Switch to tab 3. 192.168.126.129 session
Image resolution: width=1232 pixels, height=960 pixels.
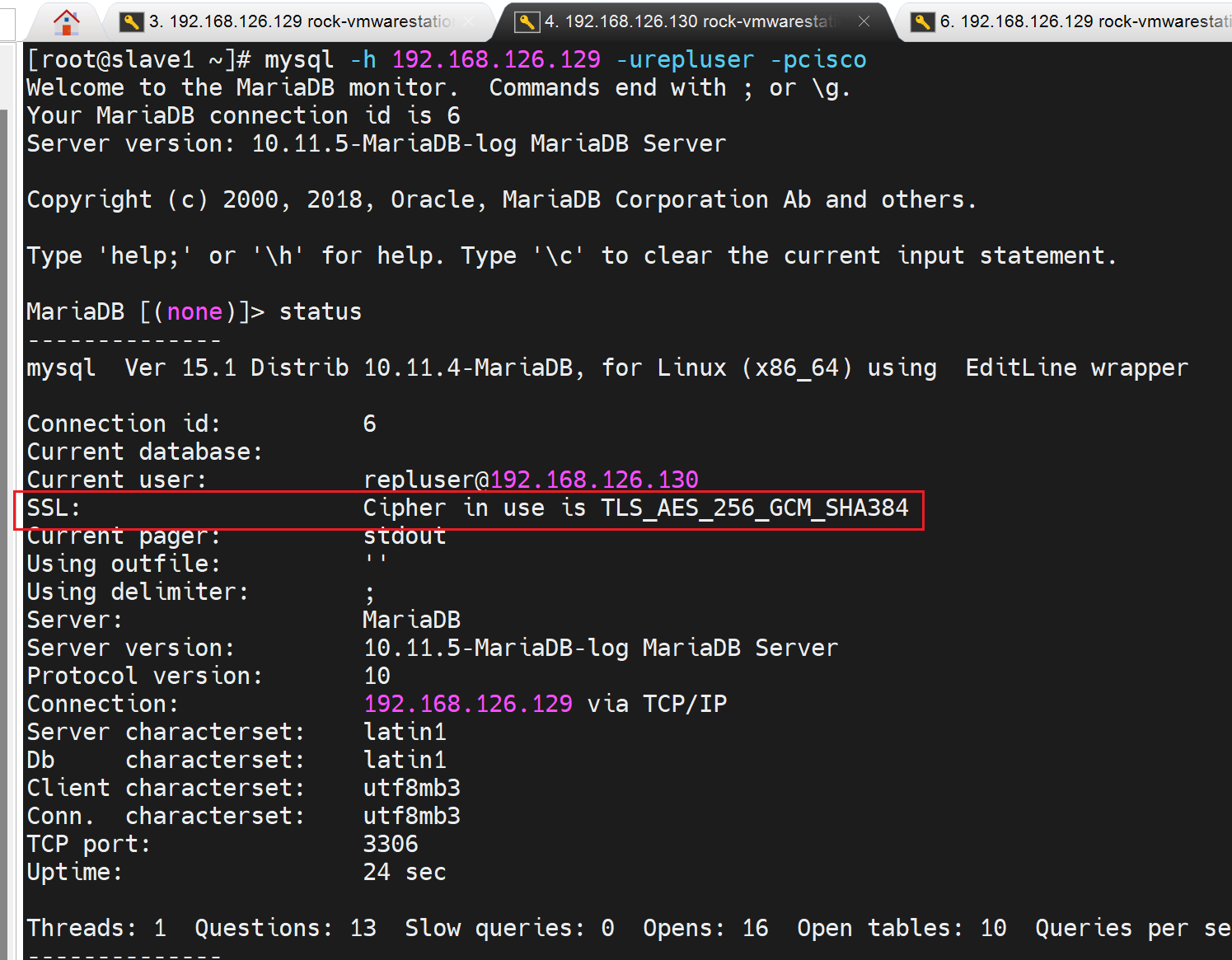[300, 21]
